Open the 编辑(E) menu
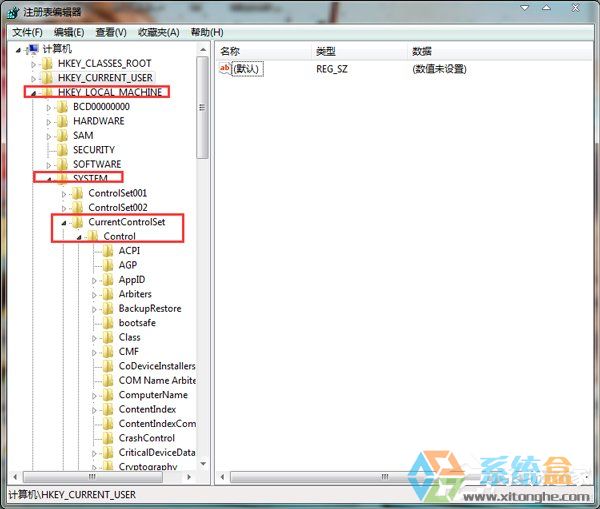The height and width of the screenshot is (509, 600). [69, 32]
